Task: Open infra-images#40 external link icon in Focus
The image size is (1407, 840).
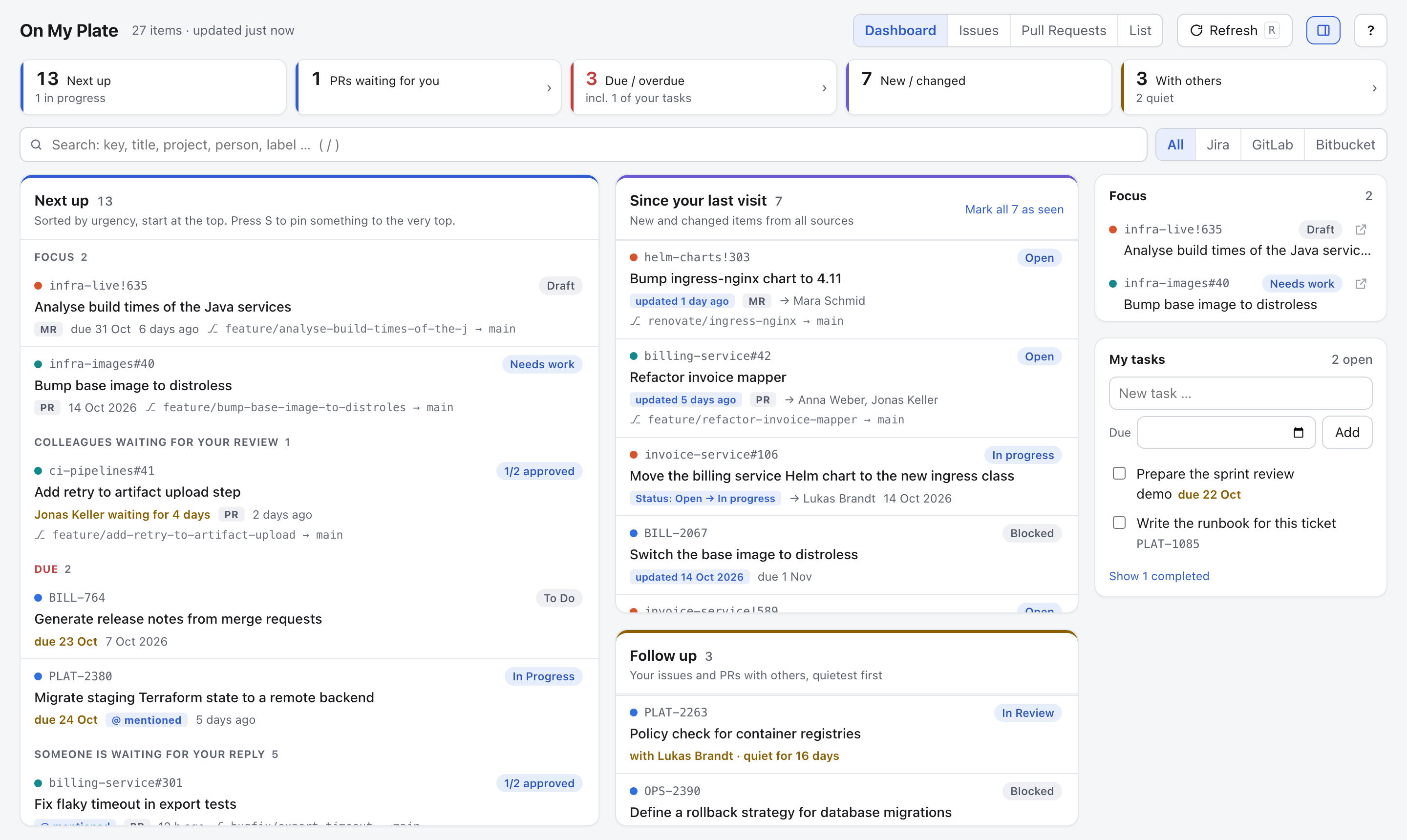Action: tap(1361, 284)
